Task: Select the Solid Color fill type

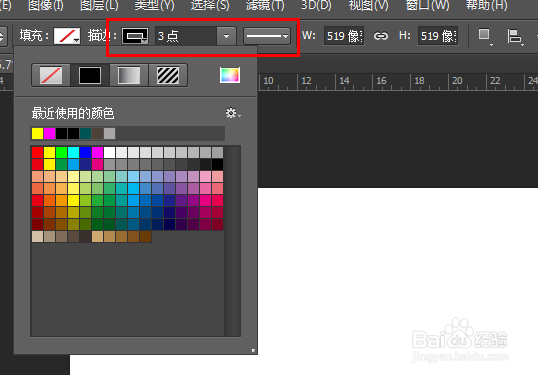Action: point(90,75)
